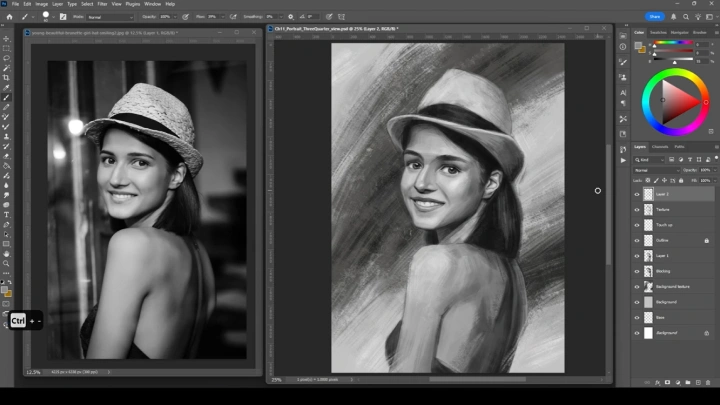Viewport: 720px width, 405px height.
Task: Select the Crop tool
Action: pyautogui.click(x=6, y=77)
